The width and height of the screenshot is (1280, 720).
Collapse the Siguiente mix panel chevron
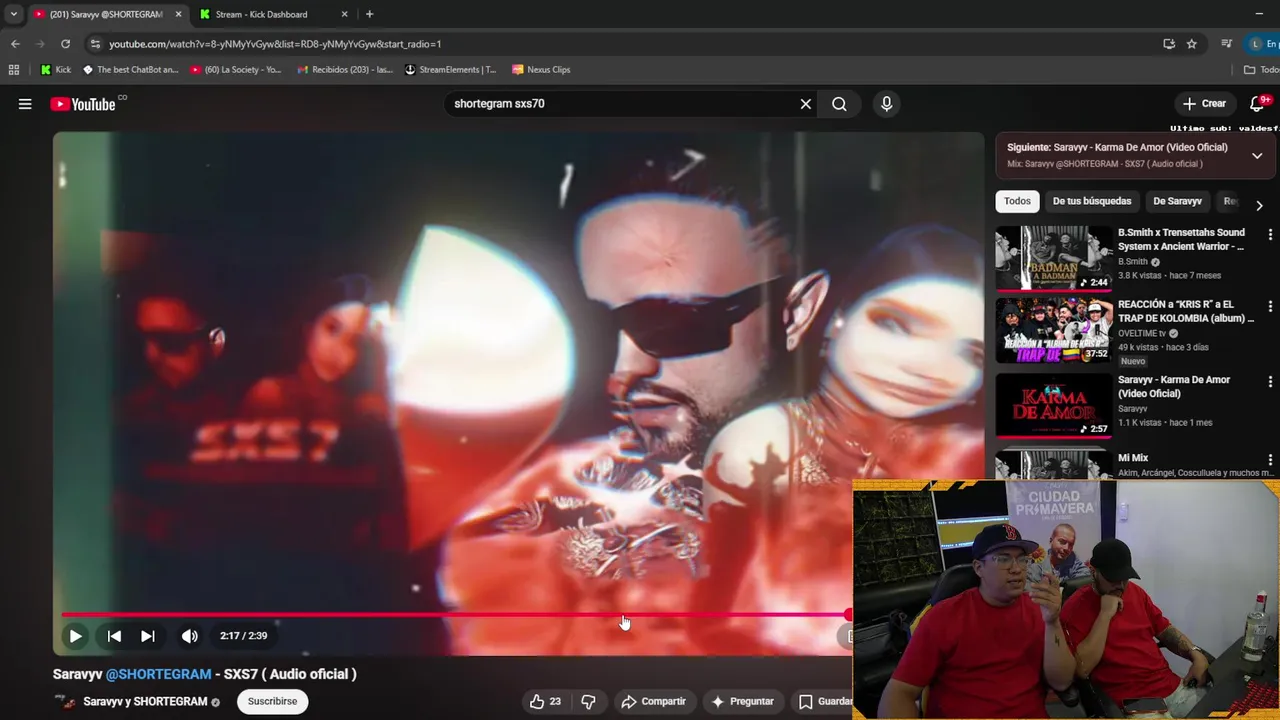(1257, 156)
